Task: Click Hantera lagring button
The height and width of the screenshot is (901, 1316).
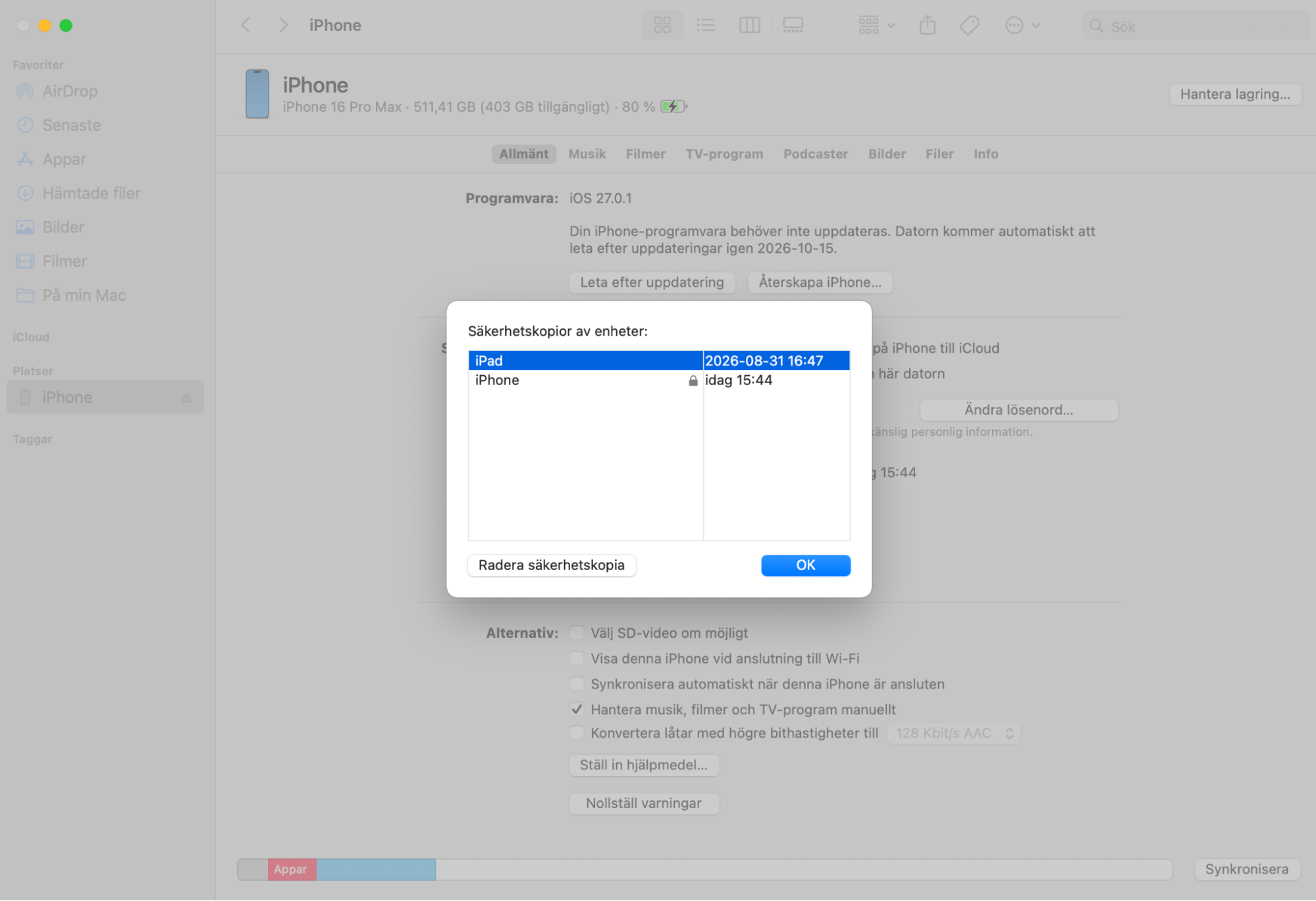Action: click(x=1234, y=94)
